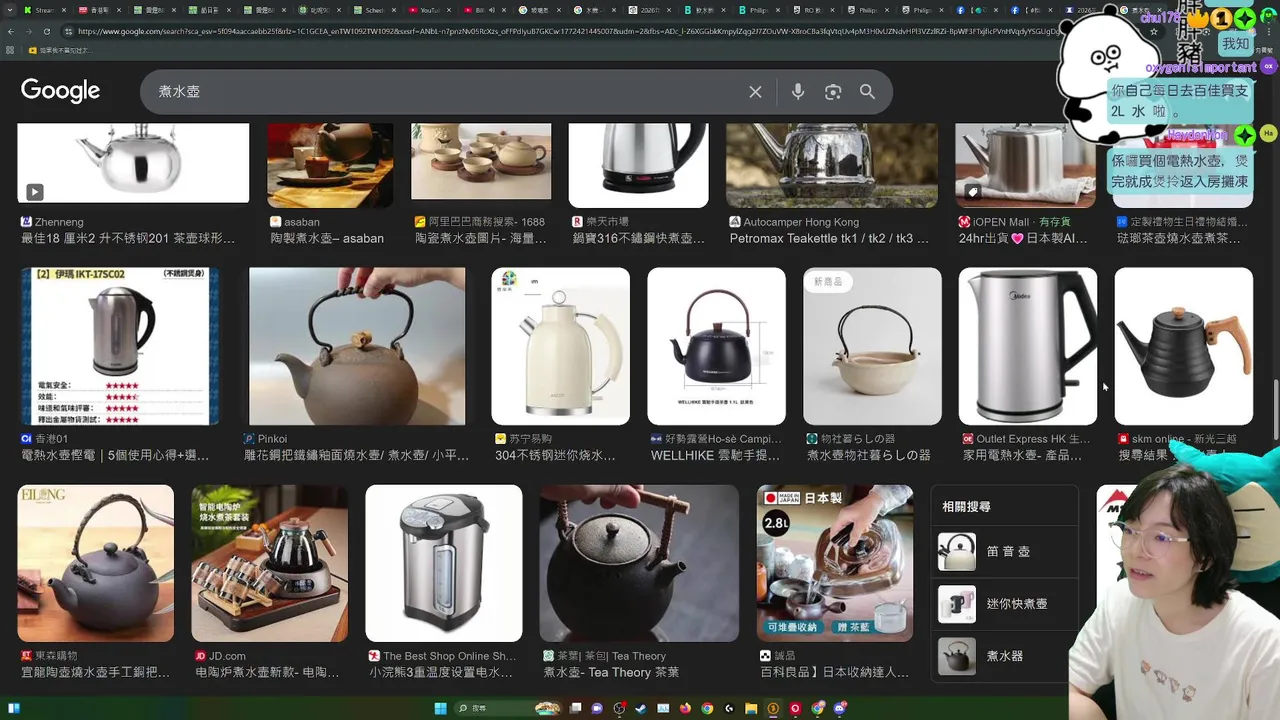Clear the Google search box with X
Screen dimensions: 1280x720
[x=755, y=92]
